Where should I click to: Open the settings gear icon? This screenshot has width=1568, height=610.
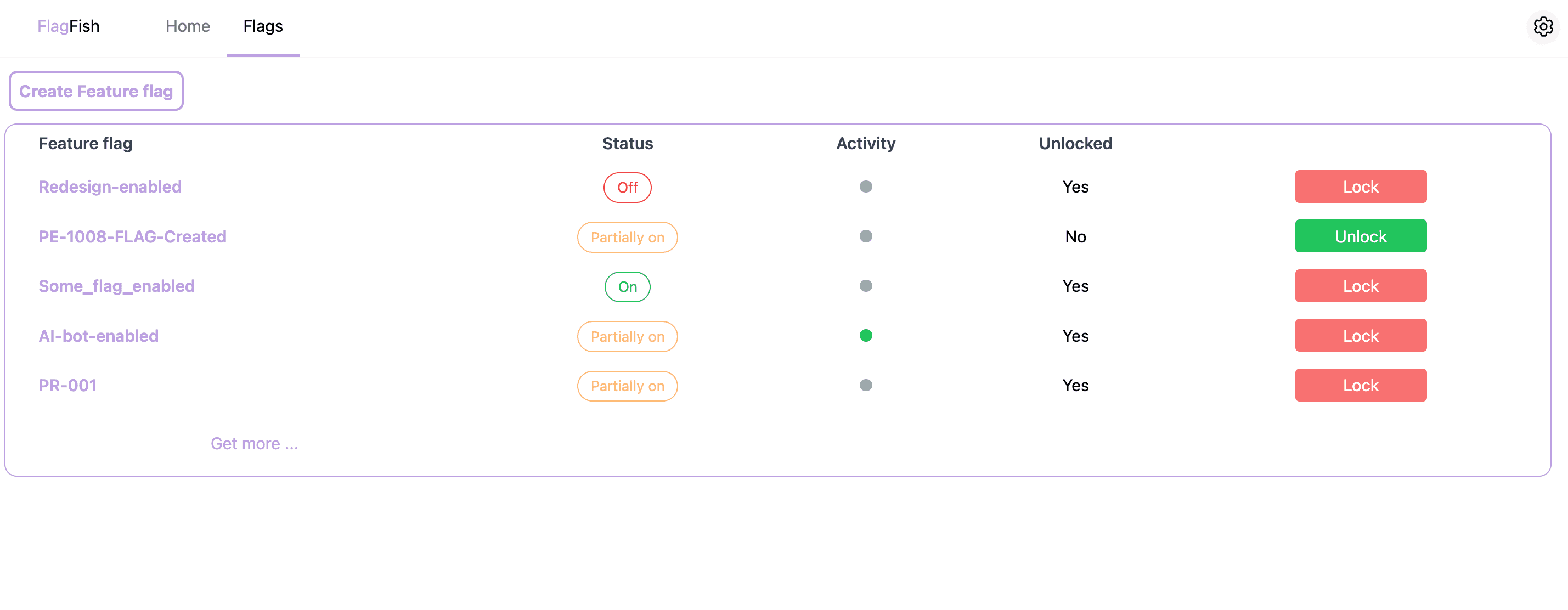coord(1543,26)
